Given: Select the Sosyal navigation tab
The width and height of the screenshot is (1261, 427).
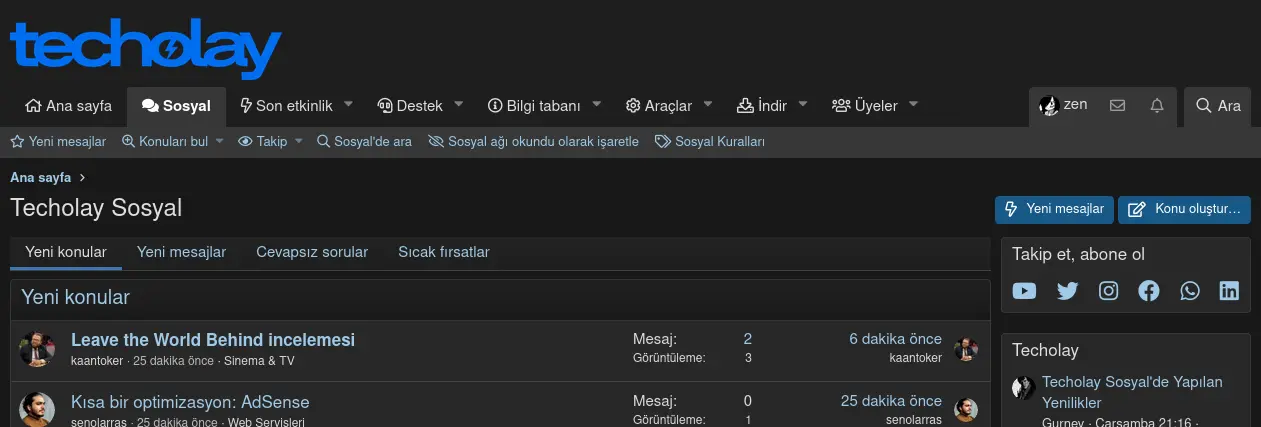Looking at the screenshot, I should (176, 105).
